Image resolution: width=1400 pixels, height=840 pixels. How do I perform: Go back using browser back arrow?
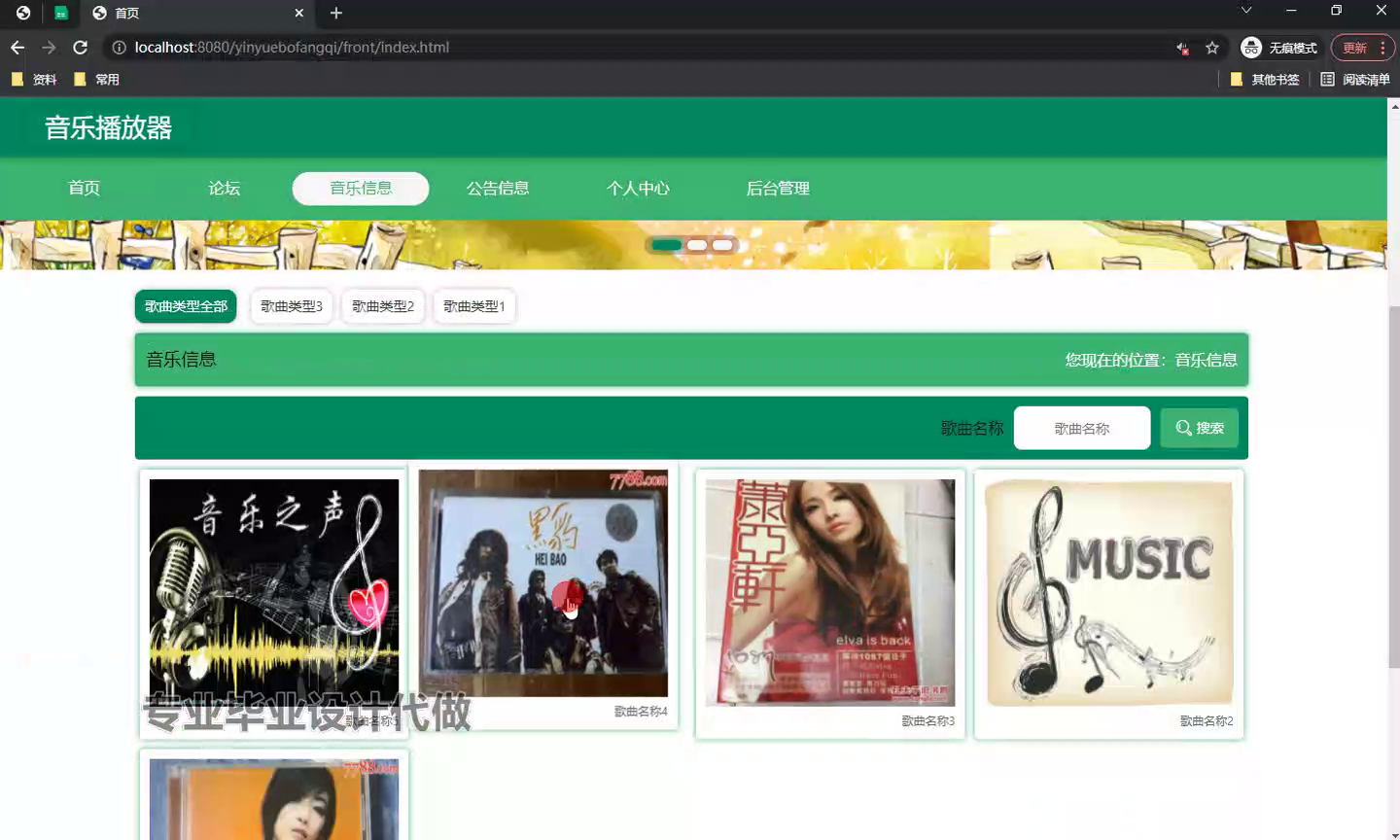coord(17,48)
